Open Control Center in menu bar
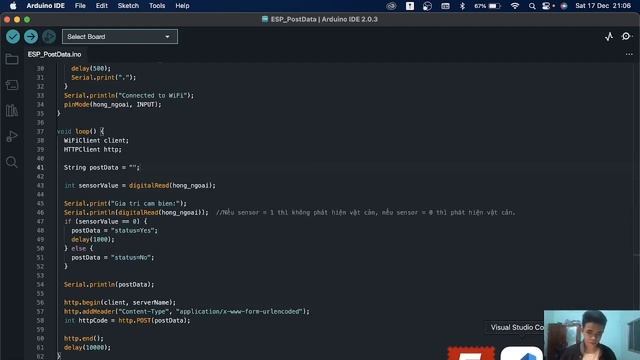640x360 pixels. click(547, 6)
